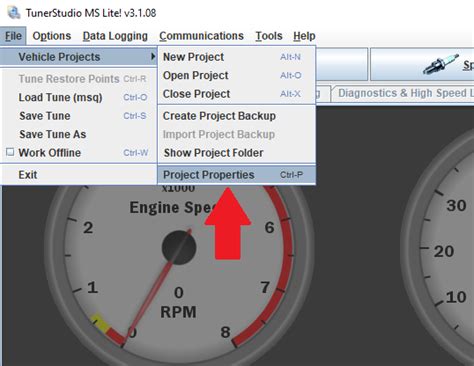Switch to Diagnostics & High Speed tab
474x366 pixels.
point(403,93)
